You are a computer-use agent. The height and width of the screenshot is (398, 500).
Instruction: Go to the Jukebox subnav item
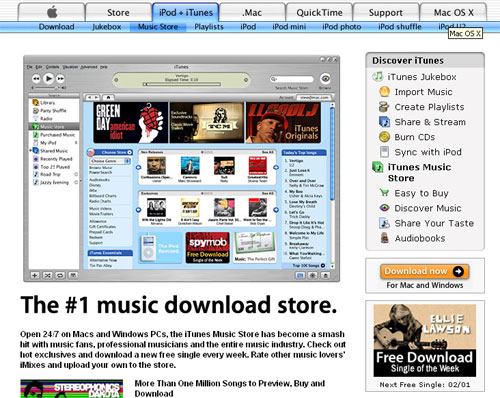click(x=107, y=27)
